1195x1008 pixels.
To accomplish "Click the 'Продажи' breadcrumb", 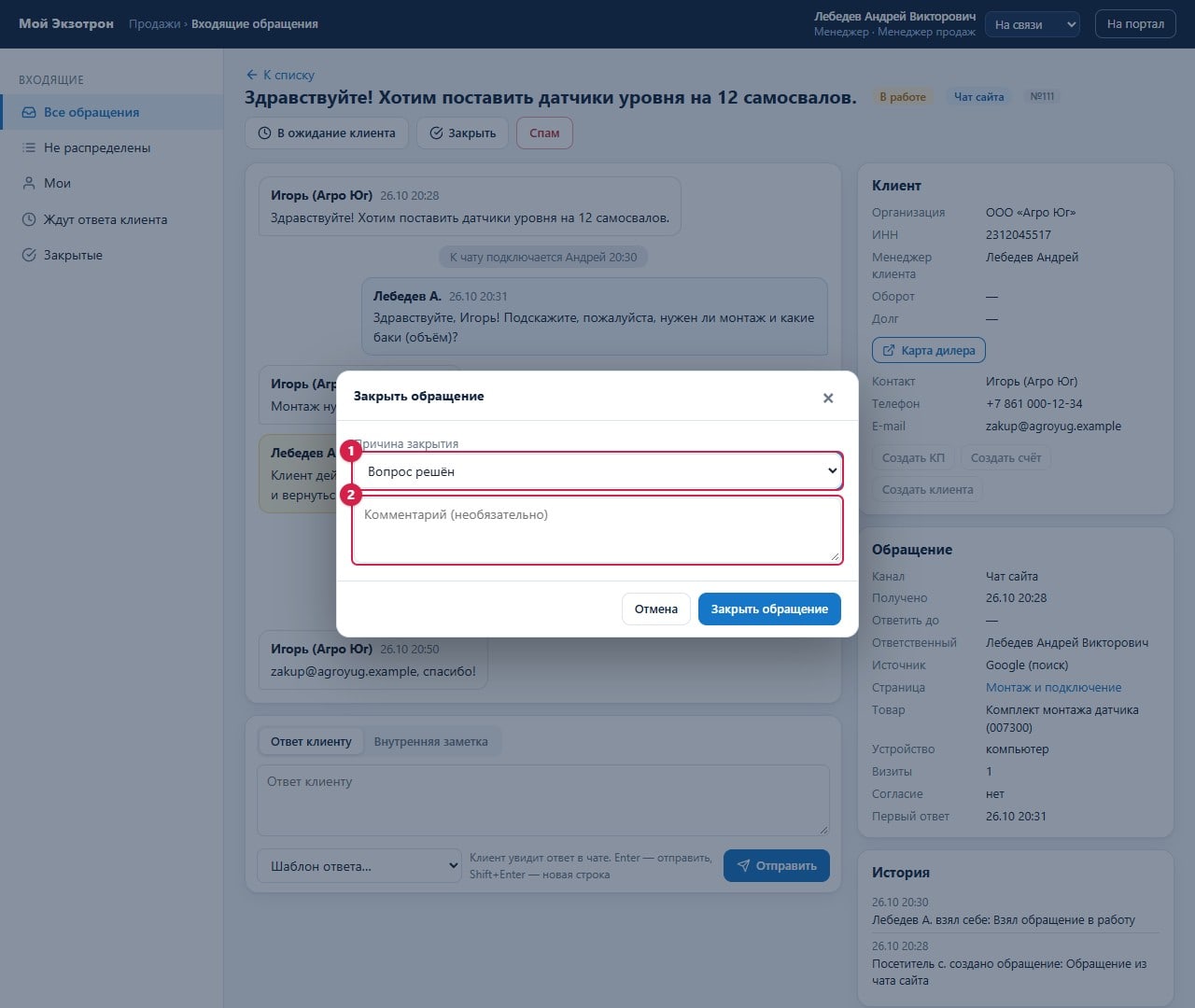I will pos(155,23).
